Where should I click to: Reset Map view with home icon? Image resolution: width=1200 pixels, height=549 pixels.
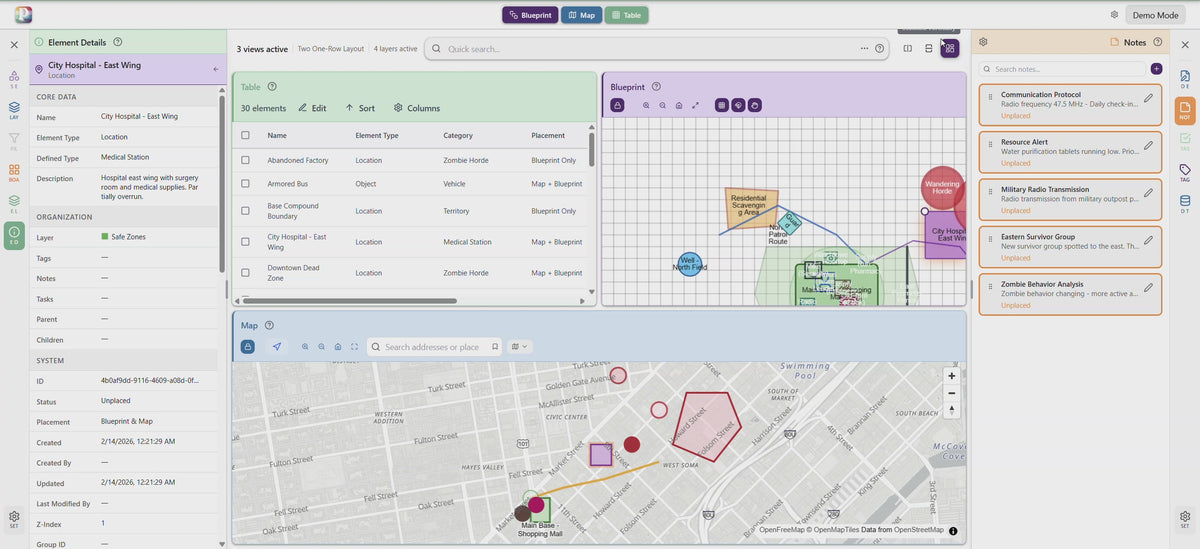click(338, 347)
